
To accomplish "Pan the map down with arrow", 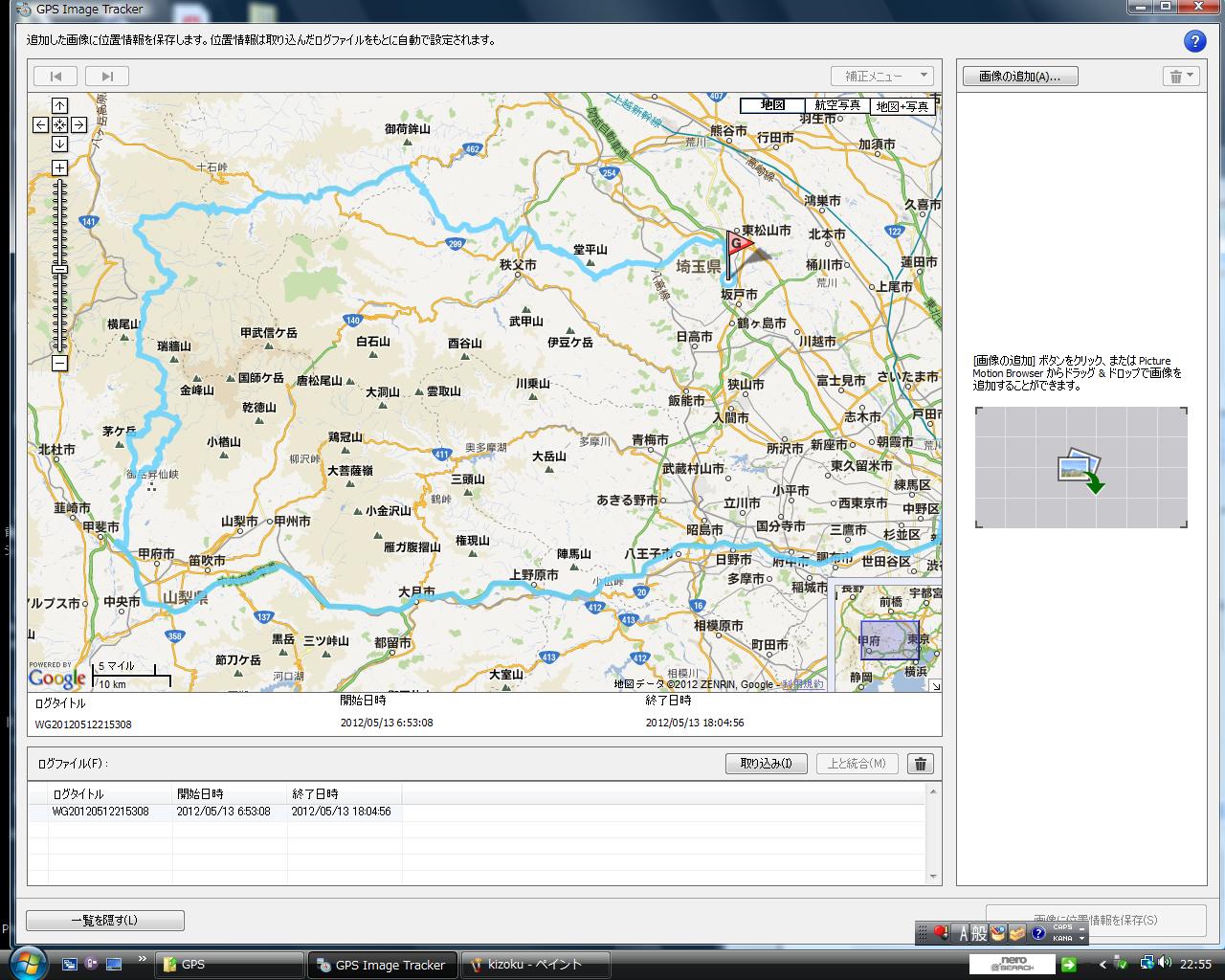I will [x=59, y=144].
